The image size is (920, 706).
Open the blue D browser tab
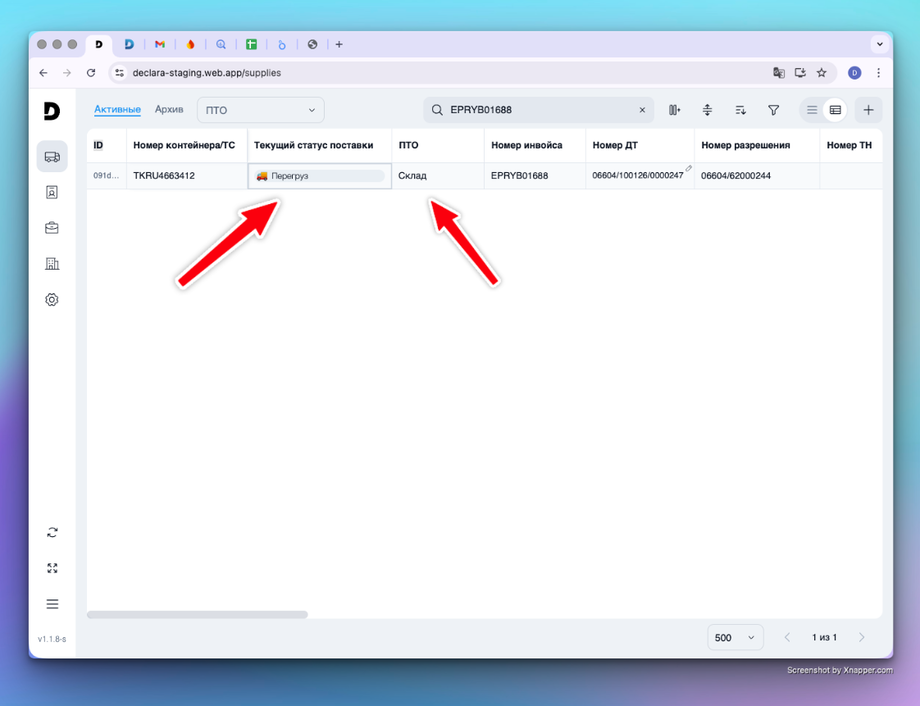(129, 45)
